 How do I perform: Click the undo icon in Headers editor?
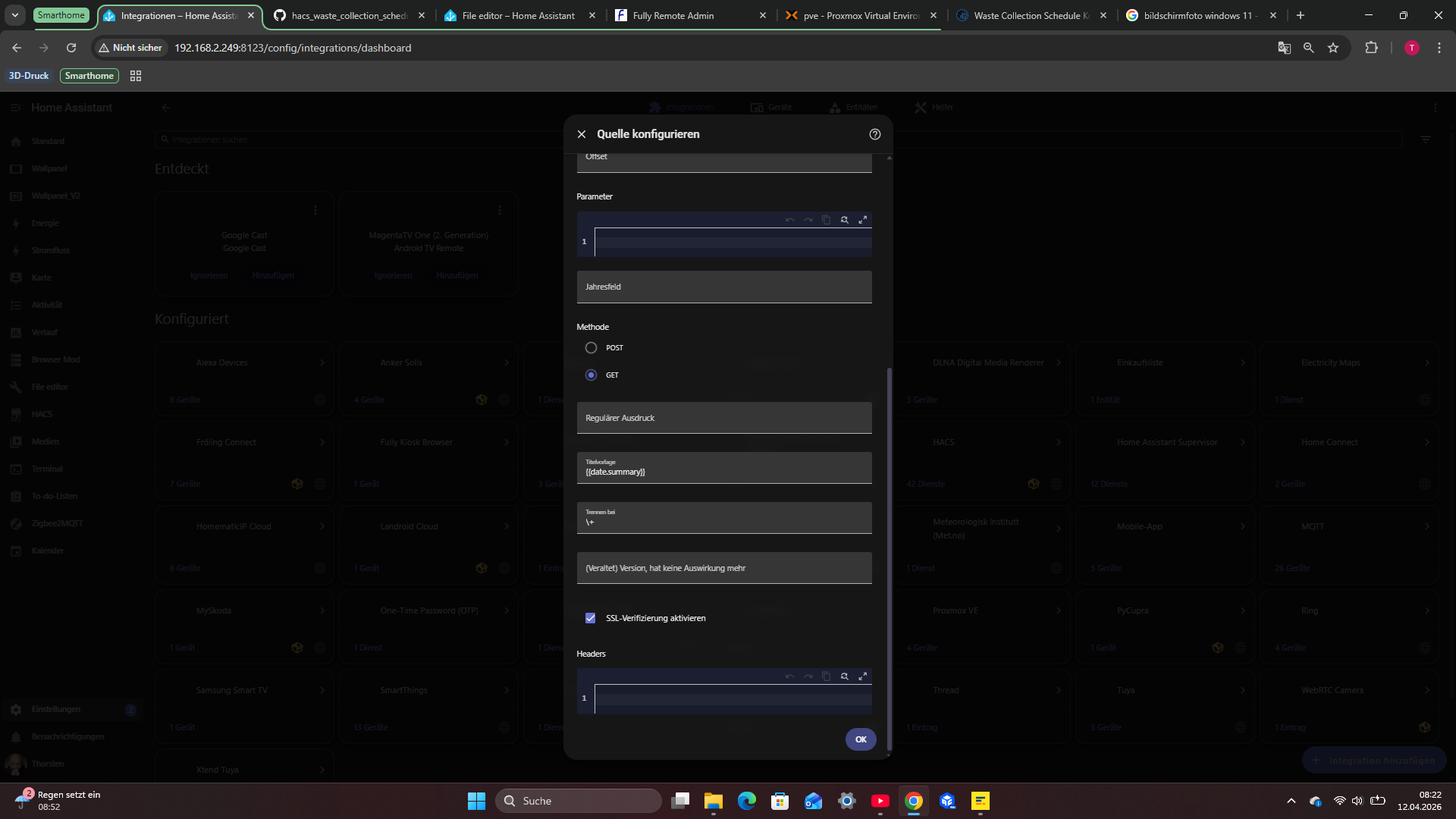pos(789,676)
